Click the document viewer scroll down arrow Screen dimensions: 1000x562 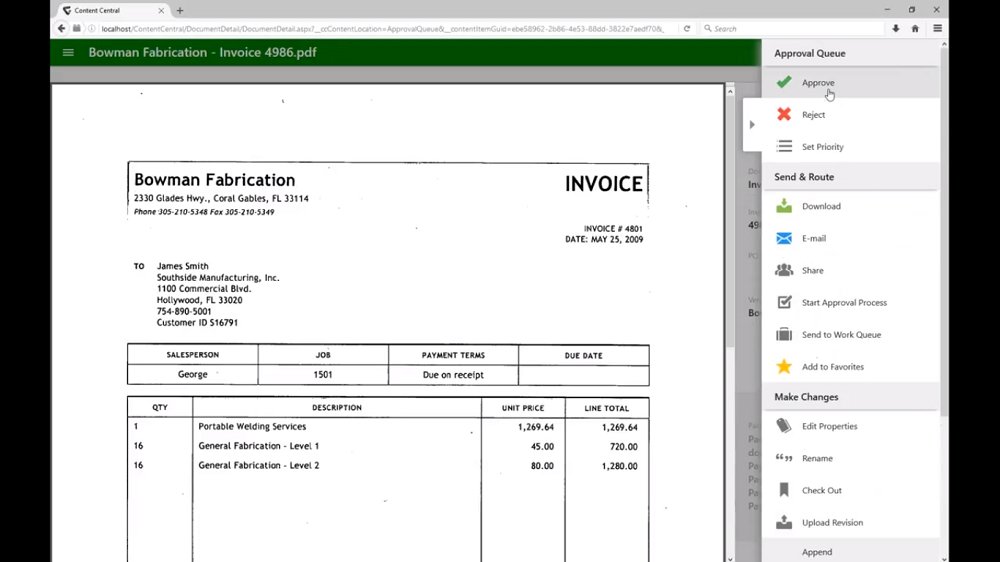(730, 558)
